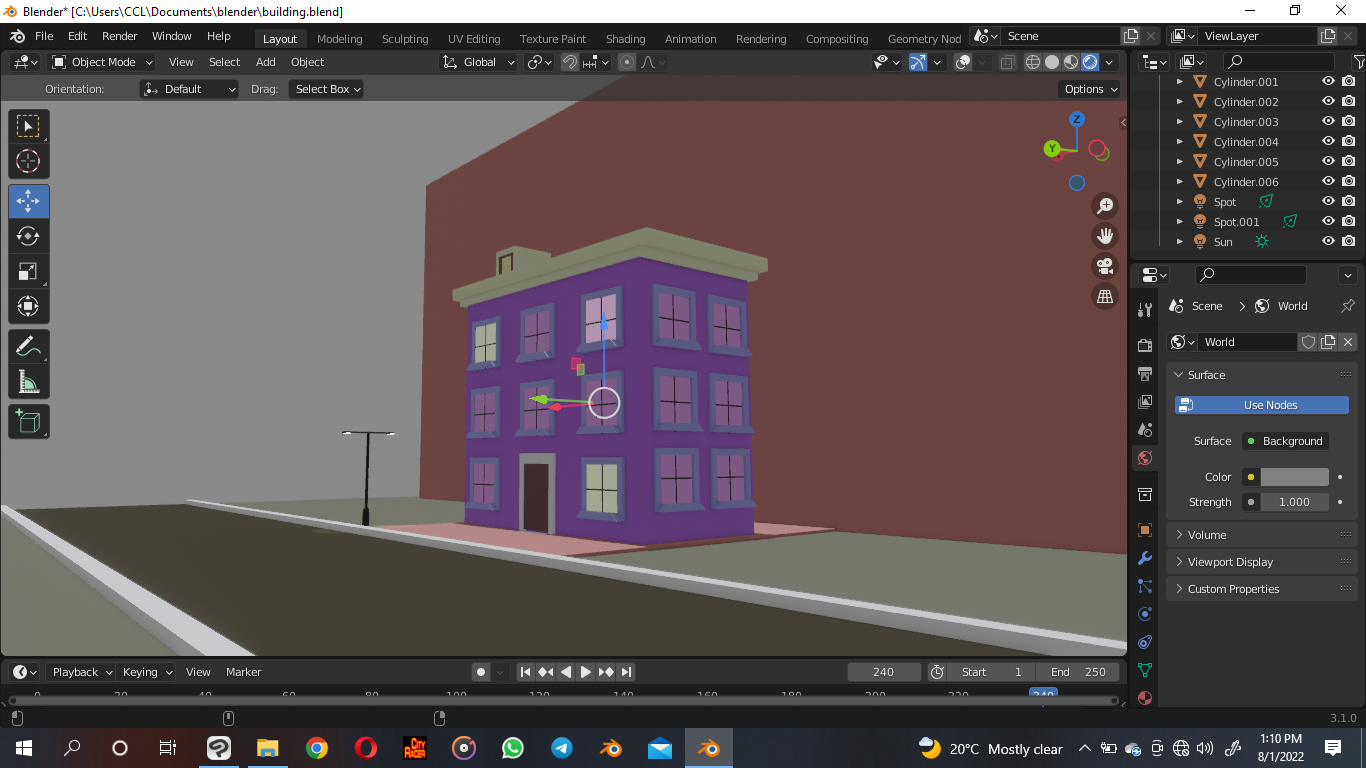Open Particles properties tab
The height and width of the screenshot is (768, 1366).
(1145, 586)
